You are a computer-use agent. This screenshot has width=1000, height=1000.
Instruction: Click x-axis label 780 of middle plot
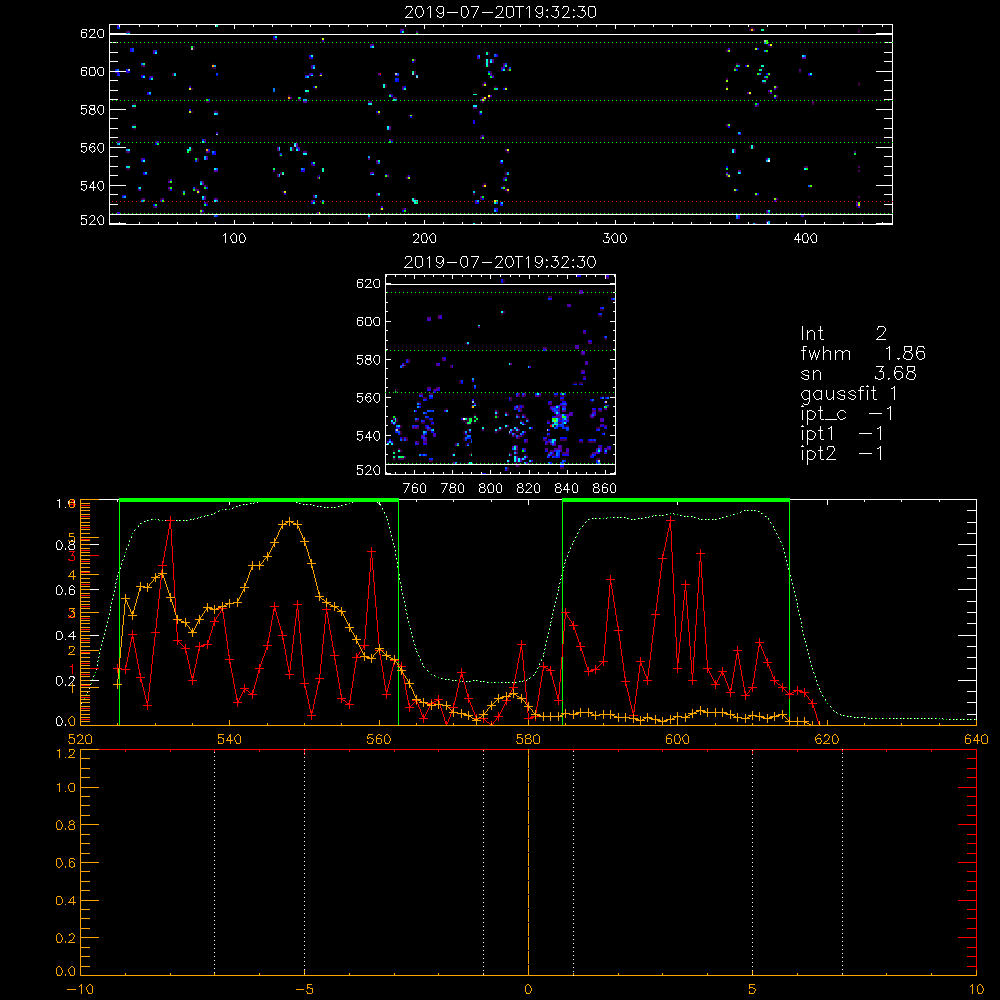453,489
